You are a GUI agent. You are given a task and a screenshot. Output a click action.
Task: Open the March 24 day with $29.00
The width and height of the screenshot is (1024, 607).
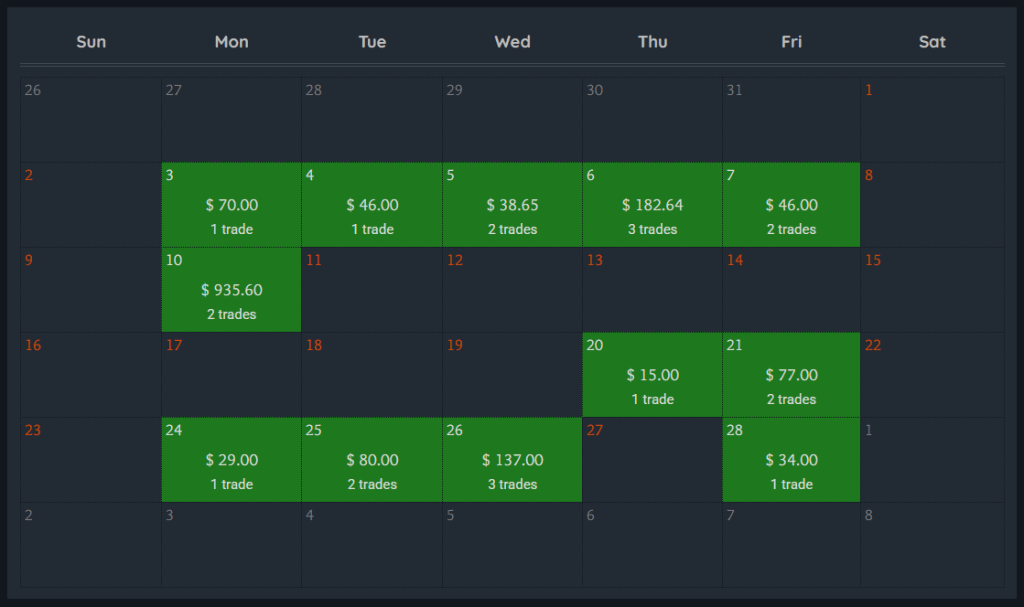[231, 460]
